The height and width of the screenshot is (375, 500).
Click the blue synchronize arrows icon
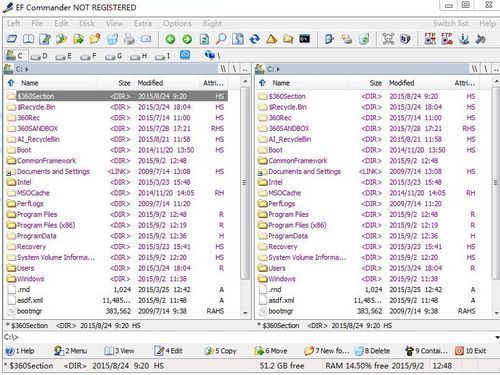[x=254, y=39]
